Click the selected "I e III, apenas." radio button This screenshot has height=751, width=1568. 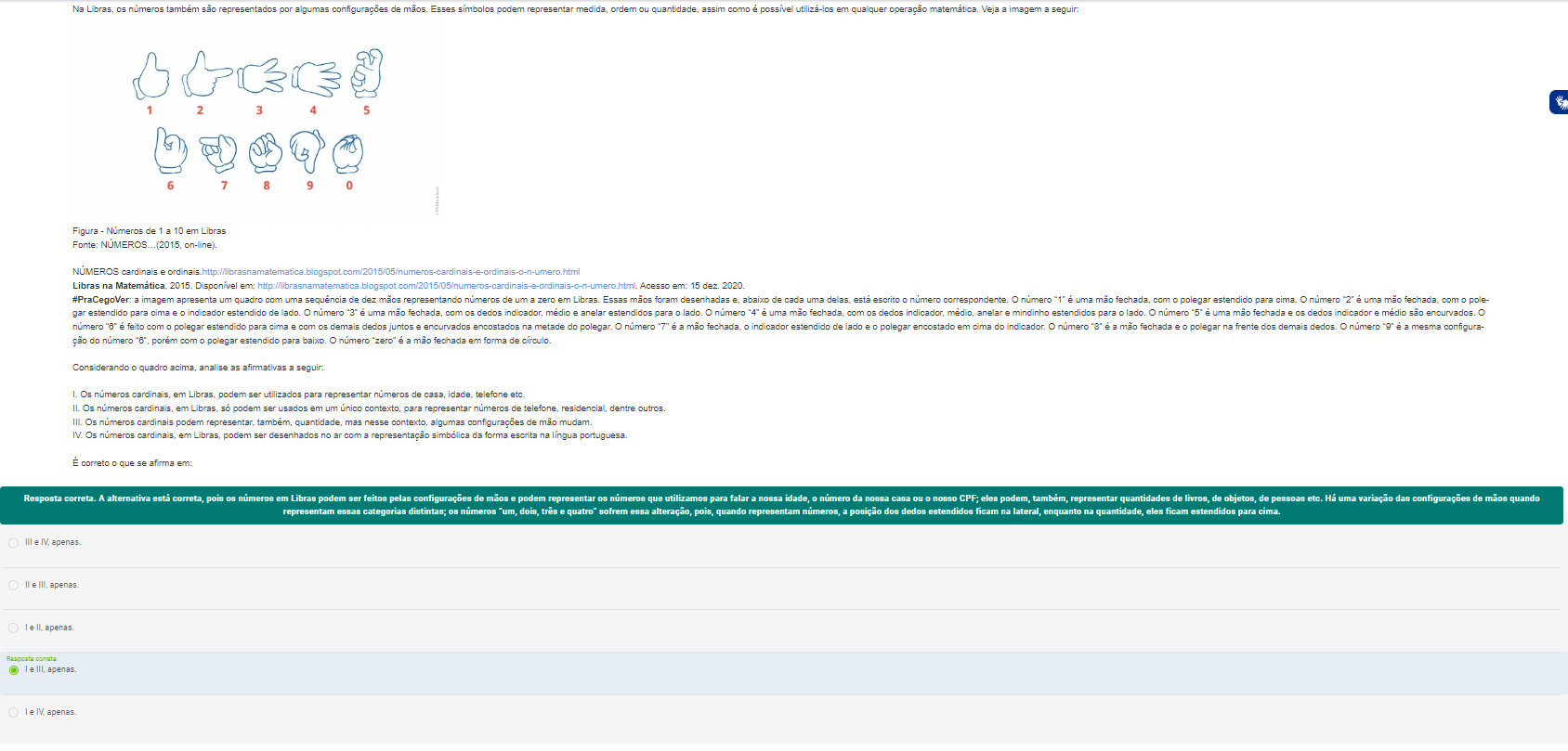(x=13, y=670)
